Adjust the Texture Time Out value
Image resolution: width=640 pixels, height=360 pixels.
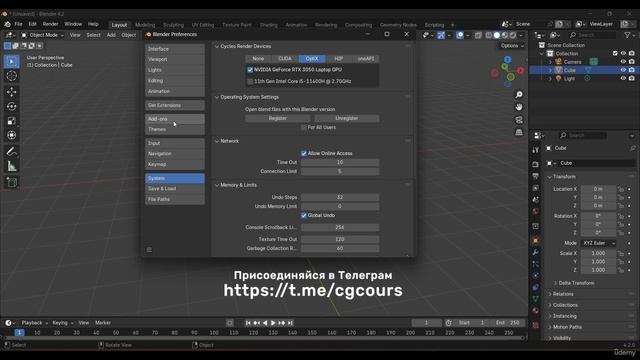pos(340,239)
